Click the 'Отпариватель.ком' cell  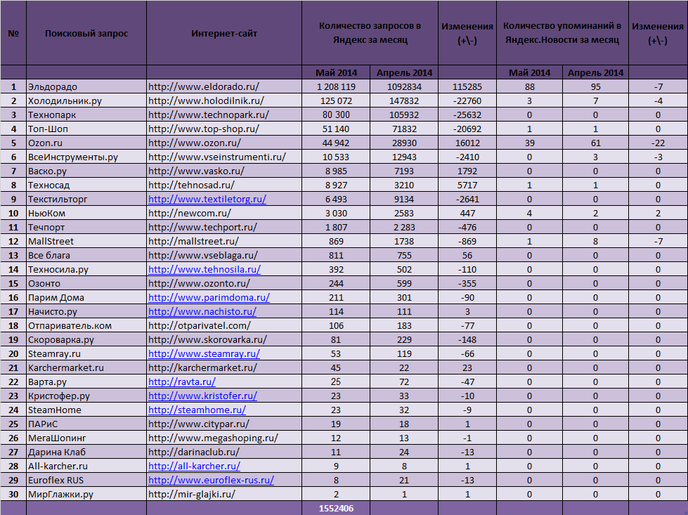86,325
